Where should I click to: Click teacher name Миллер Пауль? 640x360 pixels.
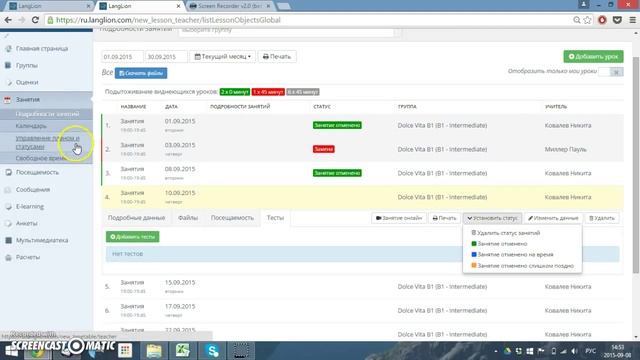pyautogui.click(x=565, y=149)
